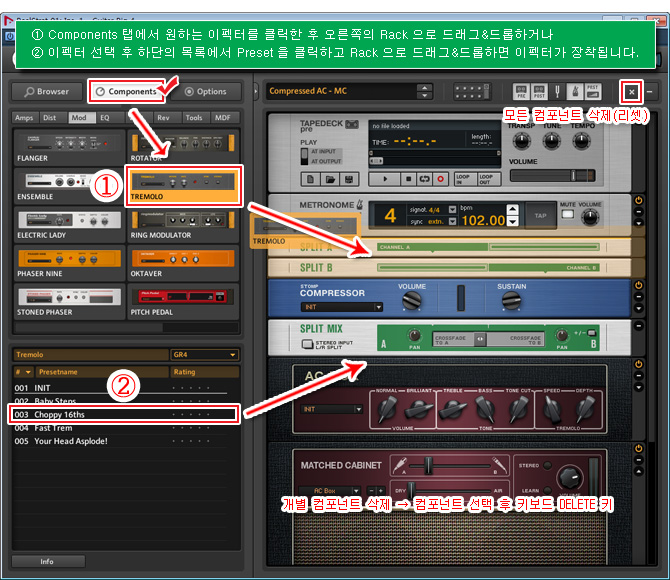Toggle Matched Cabinet power button

(x=638, y=448)
